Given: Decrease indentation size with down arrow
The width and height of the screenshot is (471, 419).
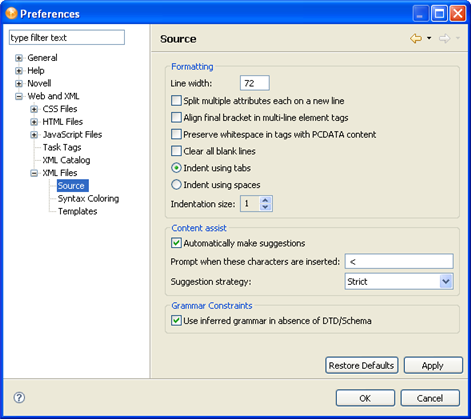Looking at the screenshot, I should point(265,207).
